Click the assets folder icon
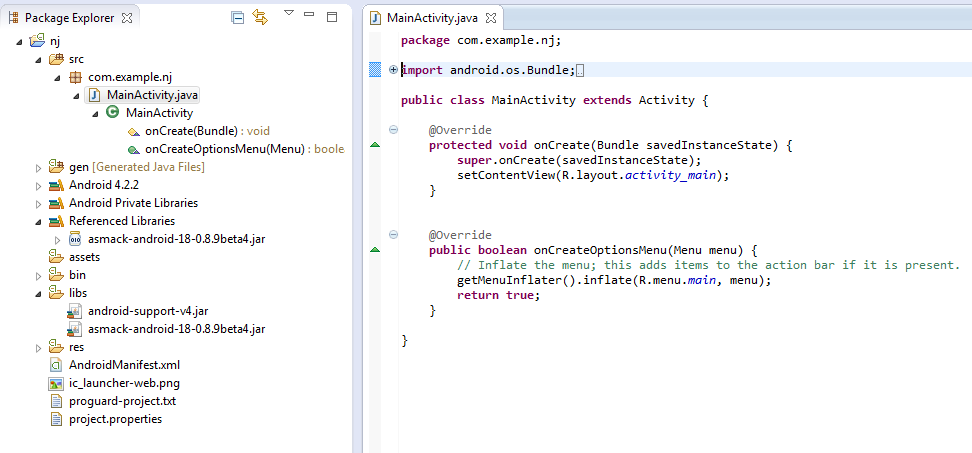 click(56, 257)
